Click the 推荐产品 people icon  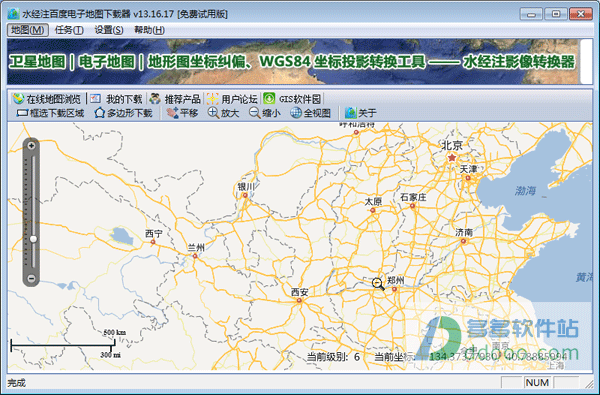click(155, 99)
